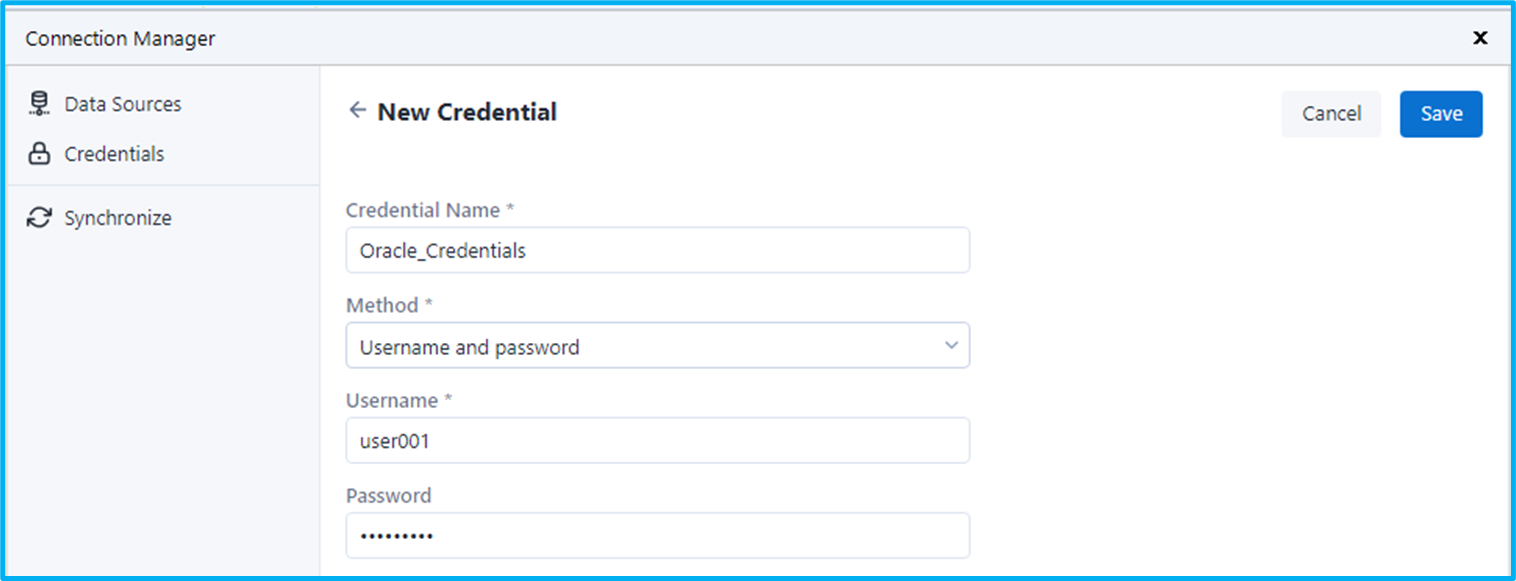Click the padlock icon beside Credentials

[x=39, y=153]
